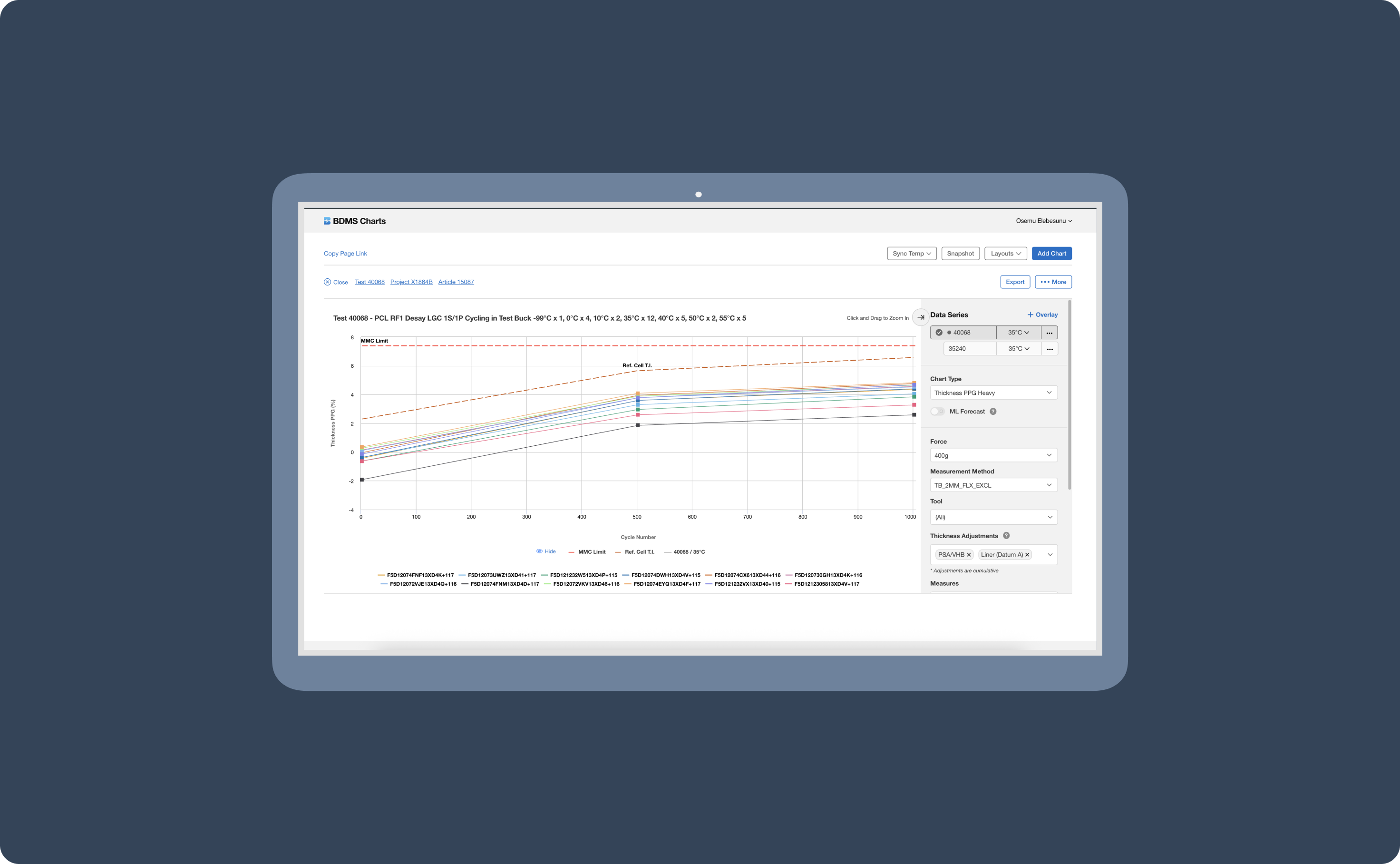Click the BDMS Charts logo icon
The width and height of the screenshot is (1400, 864).
327,221
